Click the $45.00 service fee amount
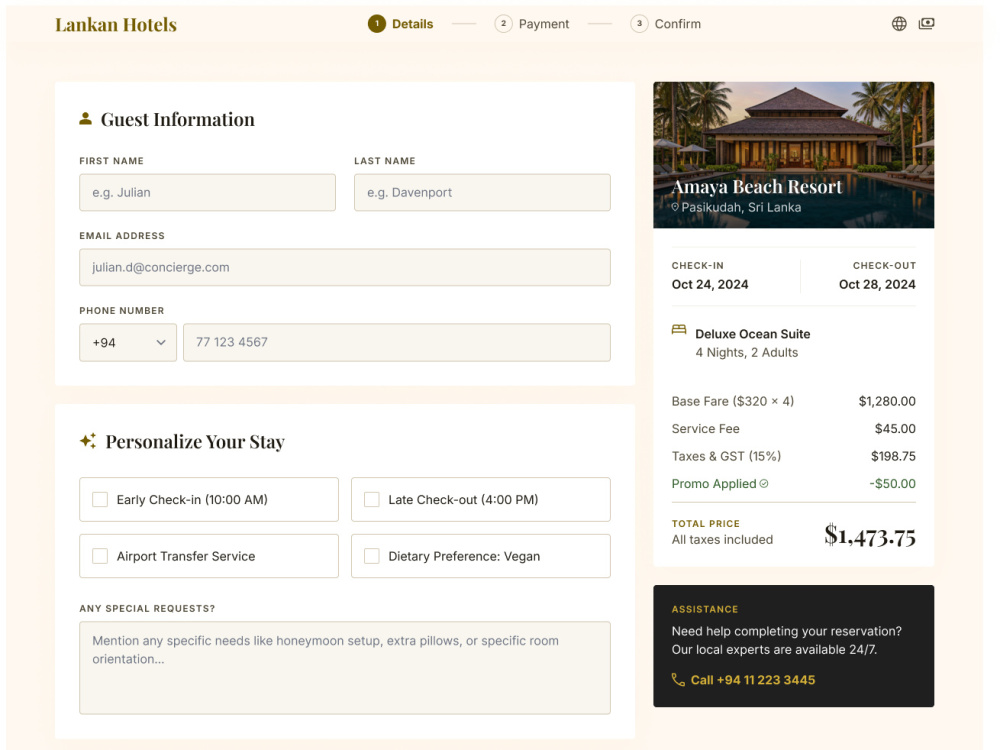 pyautogui.click(x=895, y=429)
